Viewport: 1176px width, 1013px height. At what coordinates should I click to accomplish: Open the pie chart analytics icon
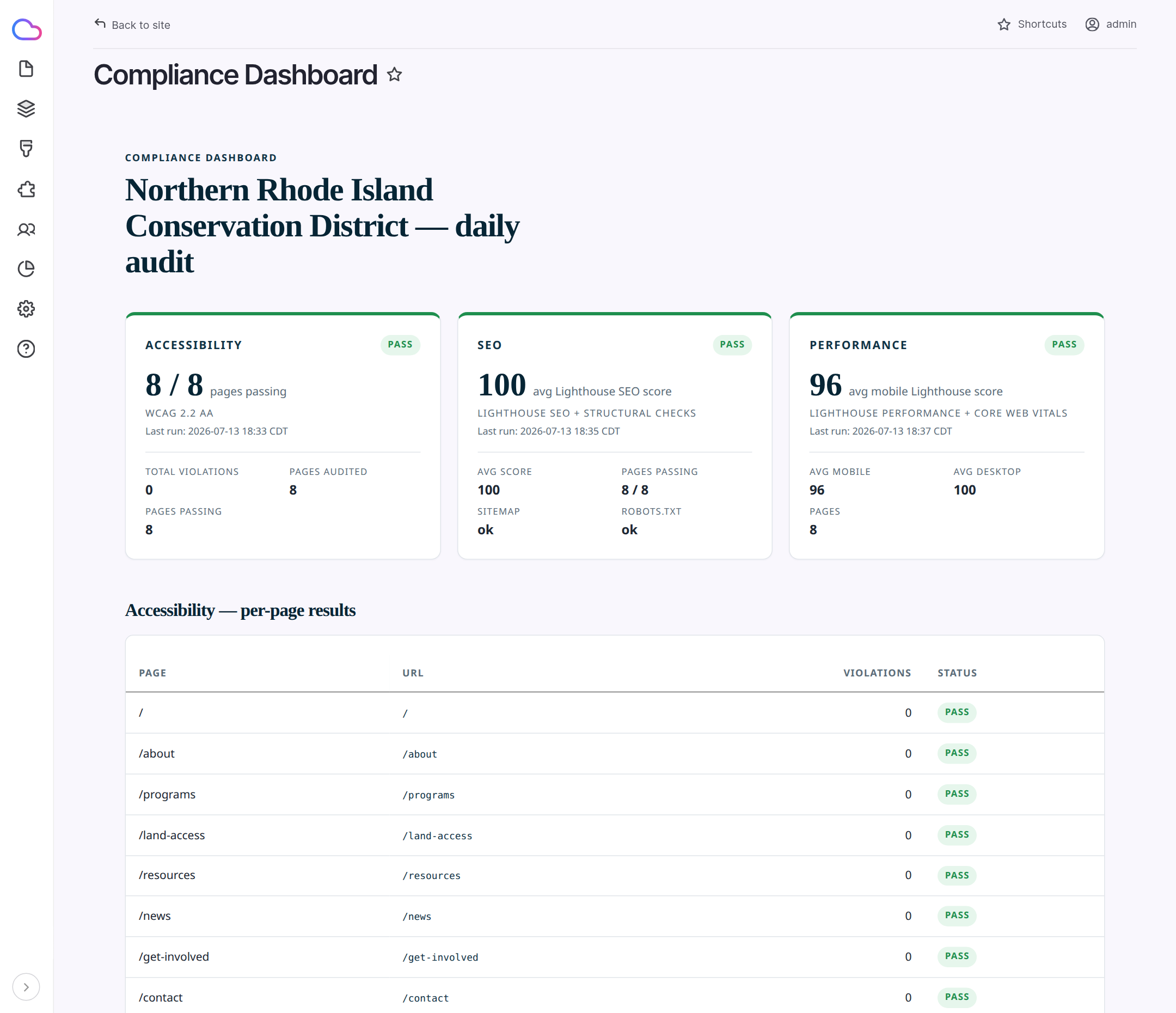pos(26,268)
